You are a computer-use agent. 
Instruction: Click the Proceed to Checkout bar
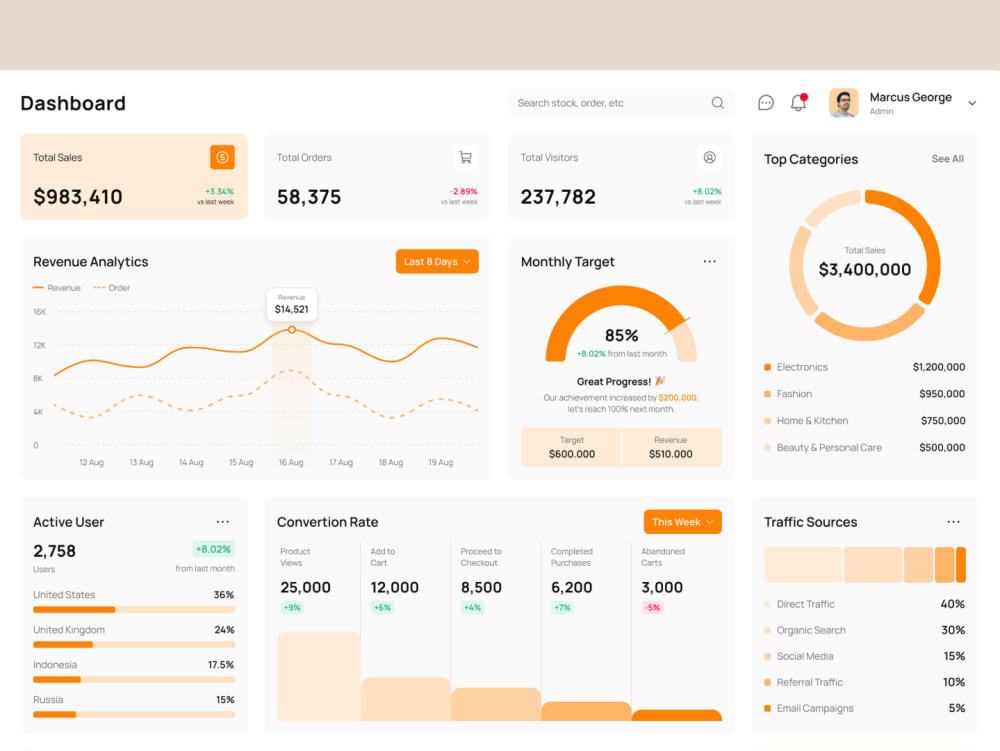pyautogui.click(x=496, y=704)
